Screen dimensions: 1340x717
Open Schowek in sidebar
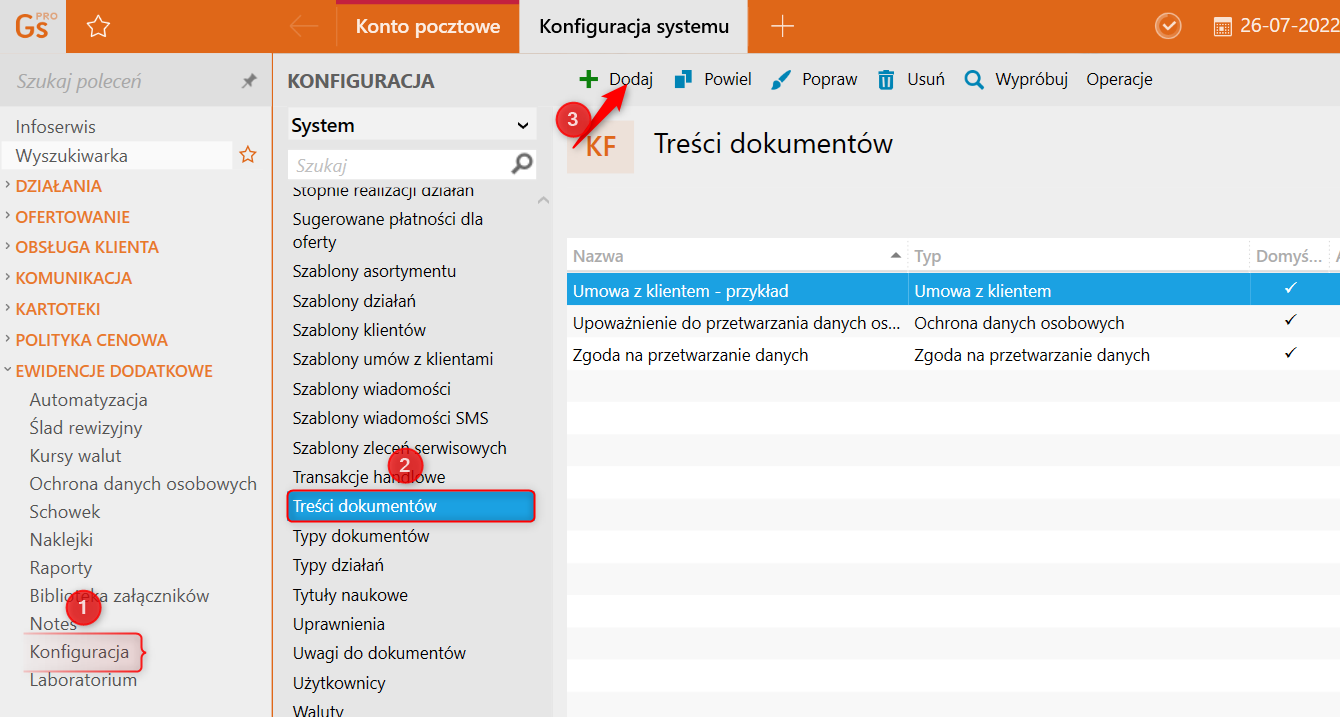click(x=65, y=512)
